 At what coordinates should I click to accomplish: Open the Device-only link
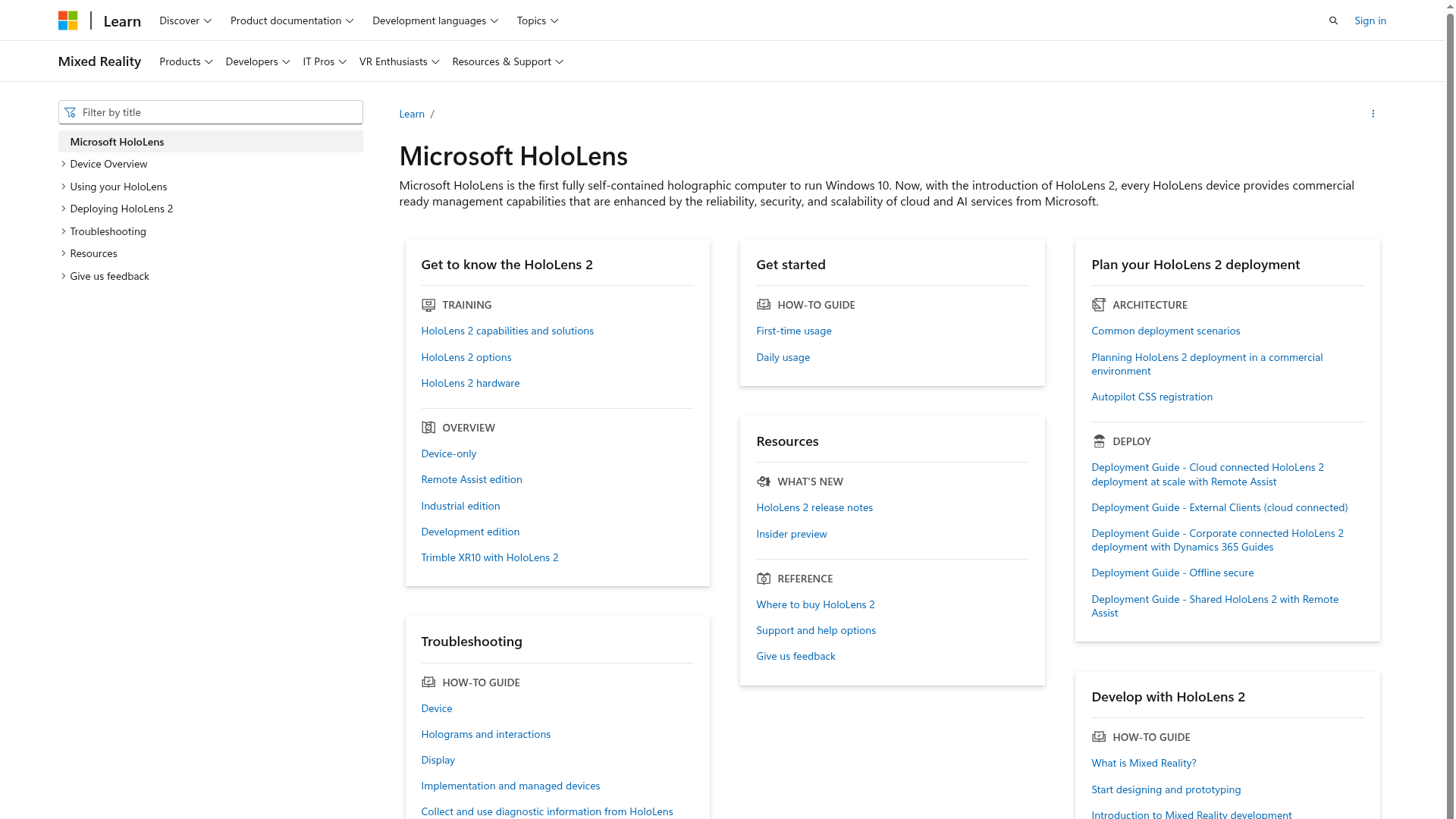pos(449,453)
